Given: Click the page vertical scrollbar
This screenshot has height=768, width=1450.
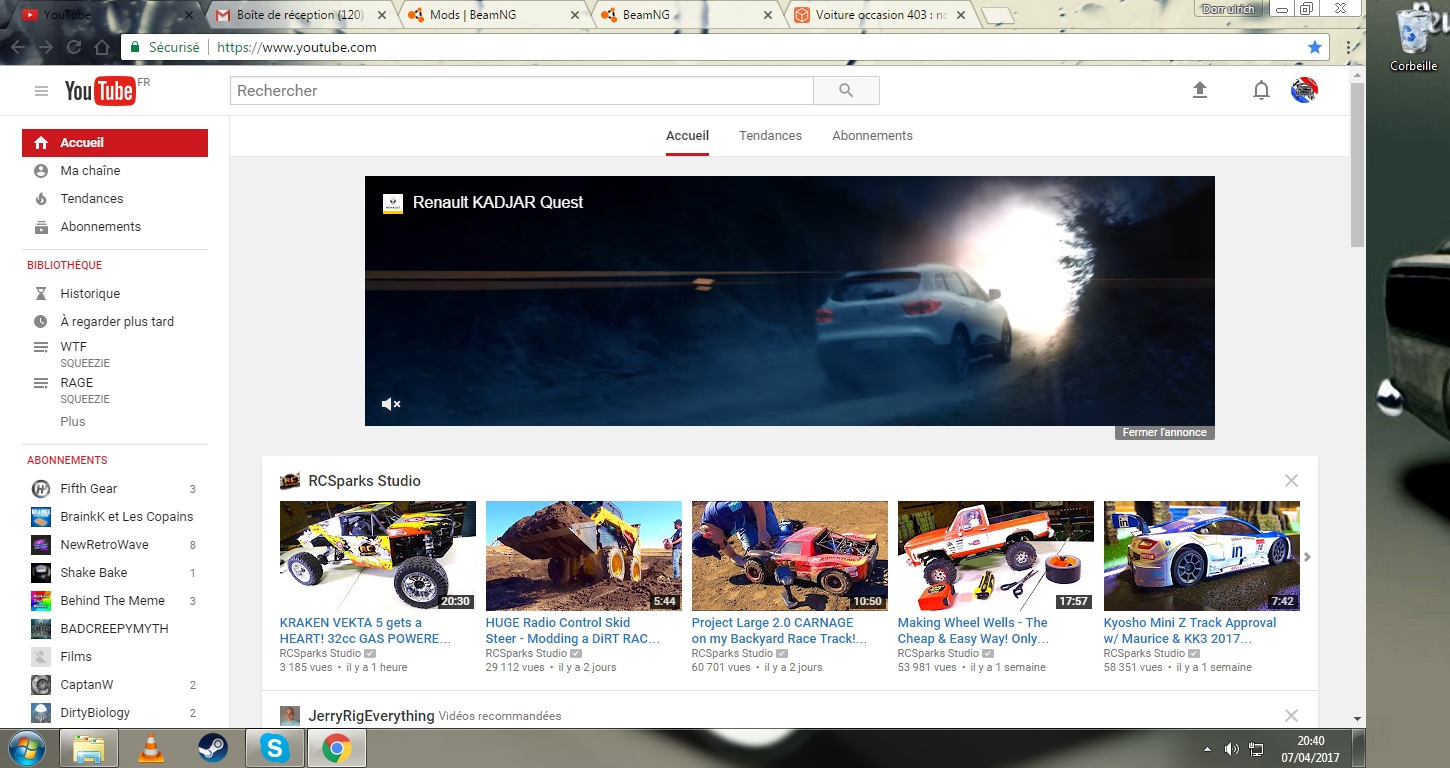Looking at the screenshot, I should [x=1357, y=165].
